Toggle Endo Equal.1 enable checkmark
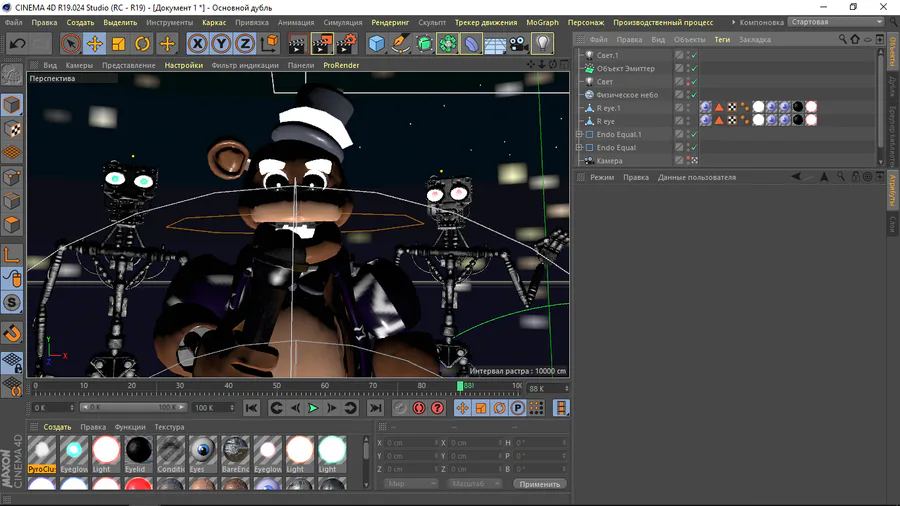The image size is (900, 506). click(694, 134)
